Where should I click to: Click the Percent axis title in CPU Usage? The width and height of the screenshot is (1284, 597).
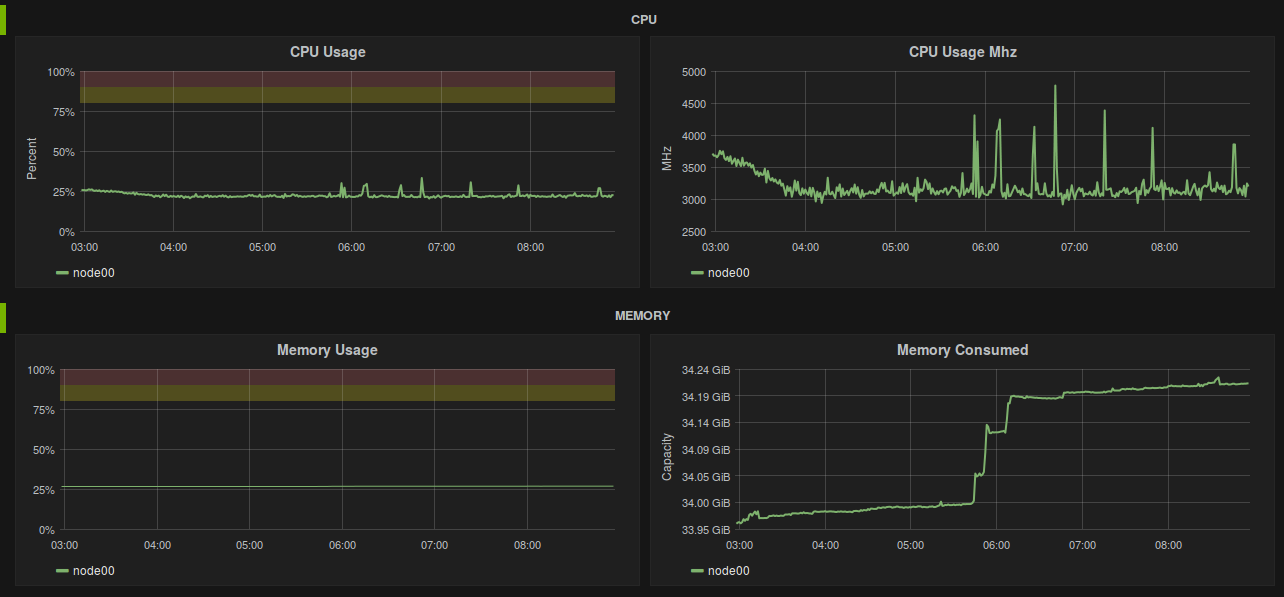[32, 158]
